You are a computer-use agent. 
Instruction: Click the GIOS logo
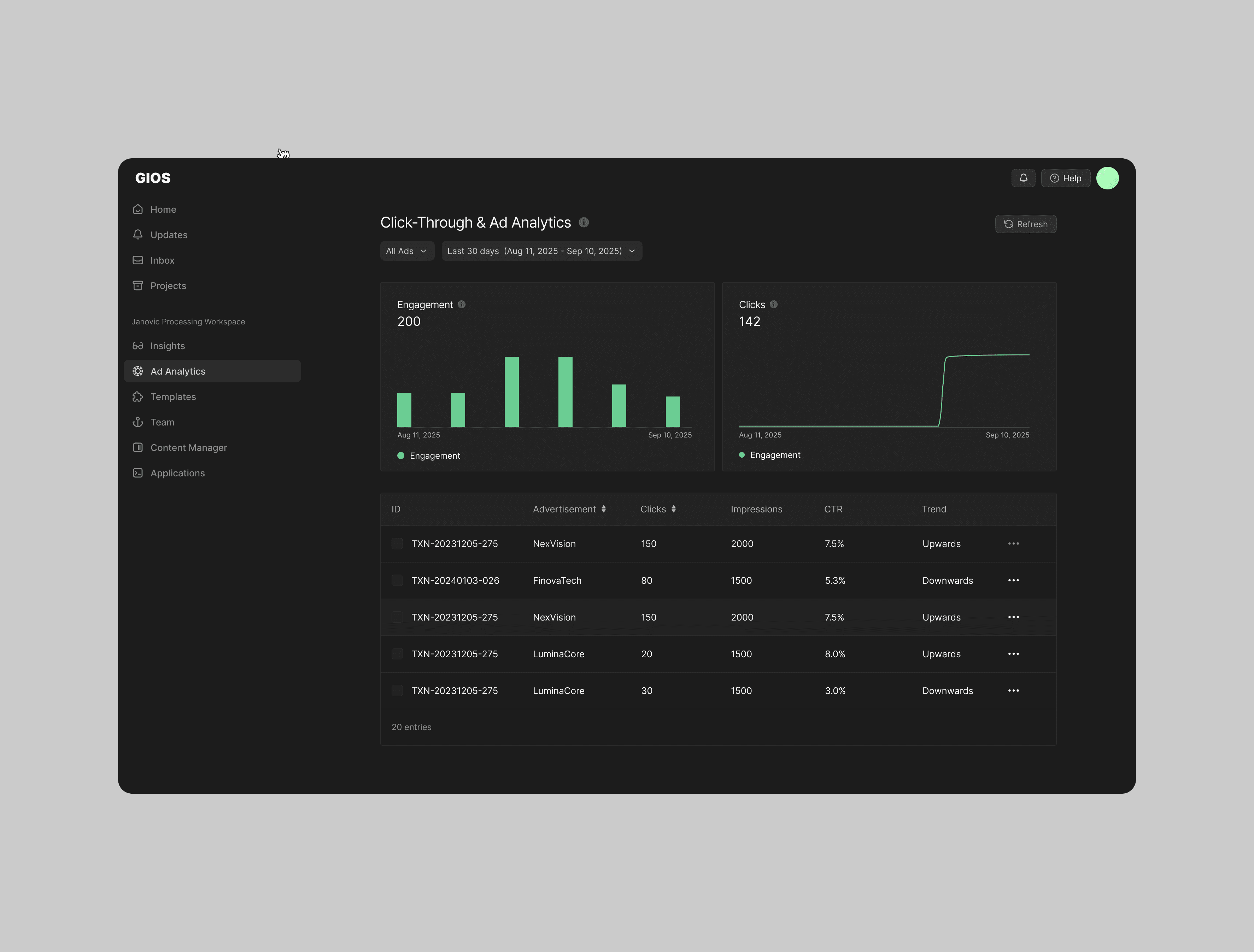click(x=152, y=178)
